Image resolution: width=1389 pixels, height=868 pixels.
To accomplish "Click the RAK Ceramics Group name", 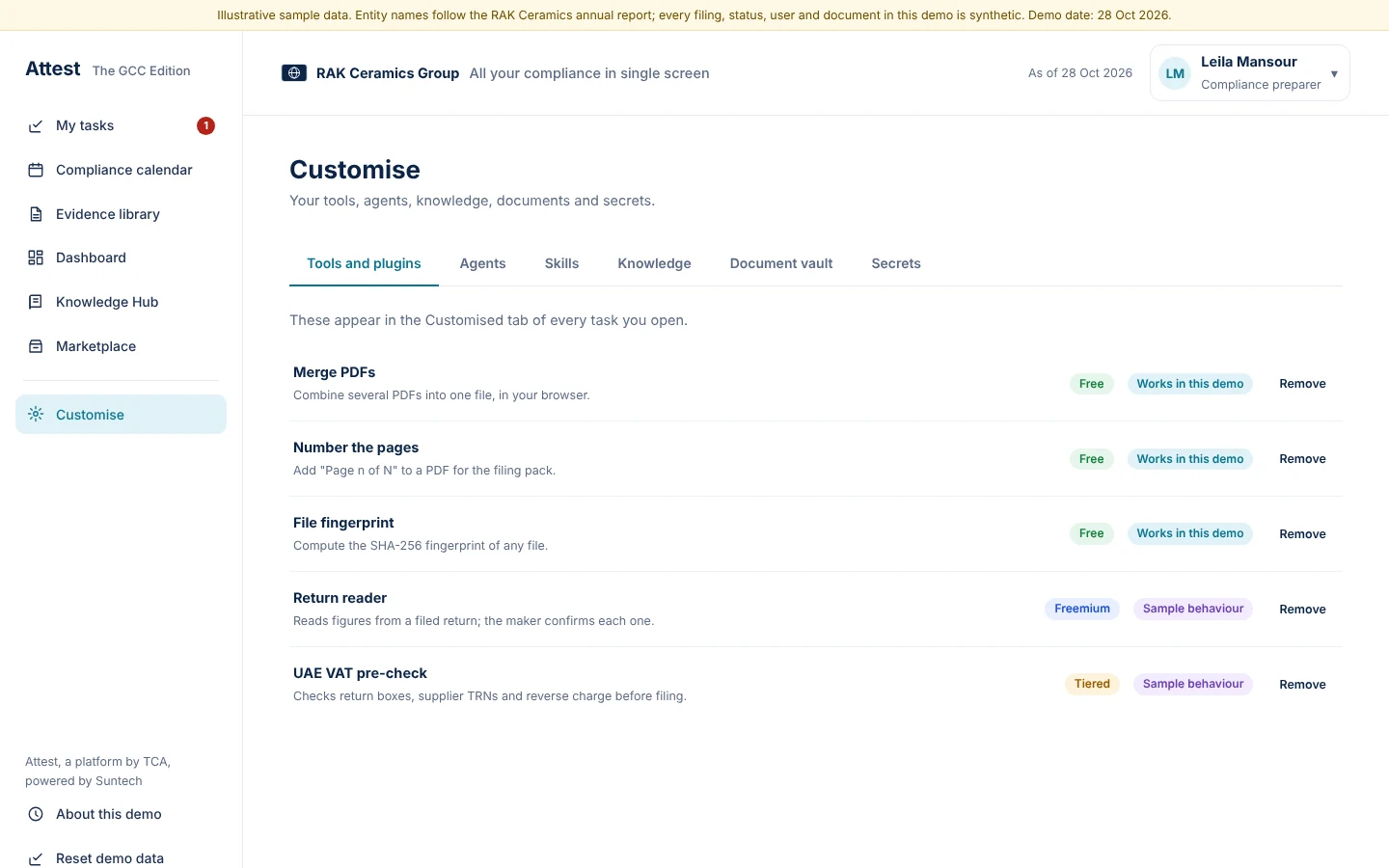I will [x=388, y=73].
